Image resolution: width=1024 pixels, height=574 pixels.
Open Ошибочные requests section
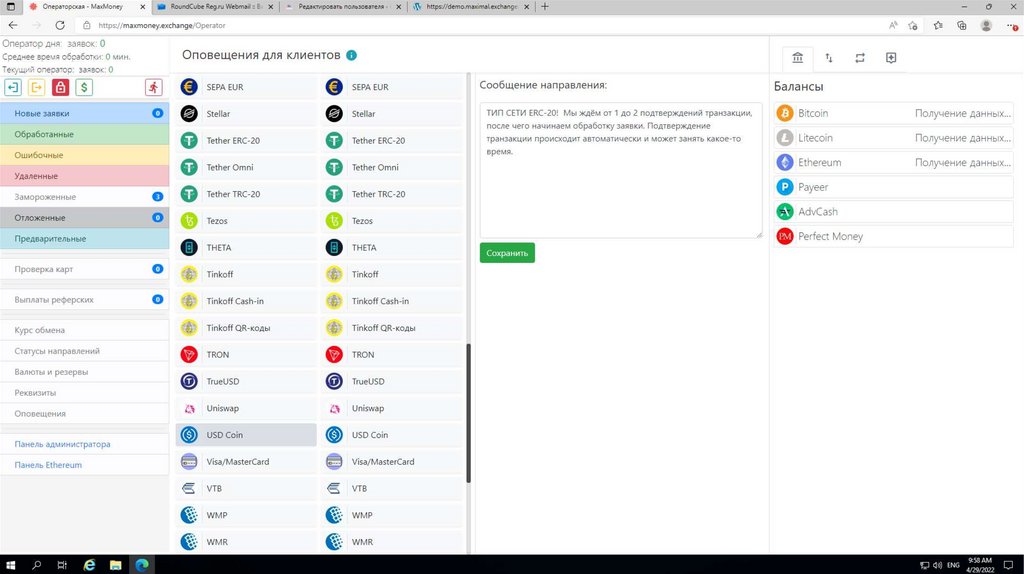[x=84, y=155]
